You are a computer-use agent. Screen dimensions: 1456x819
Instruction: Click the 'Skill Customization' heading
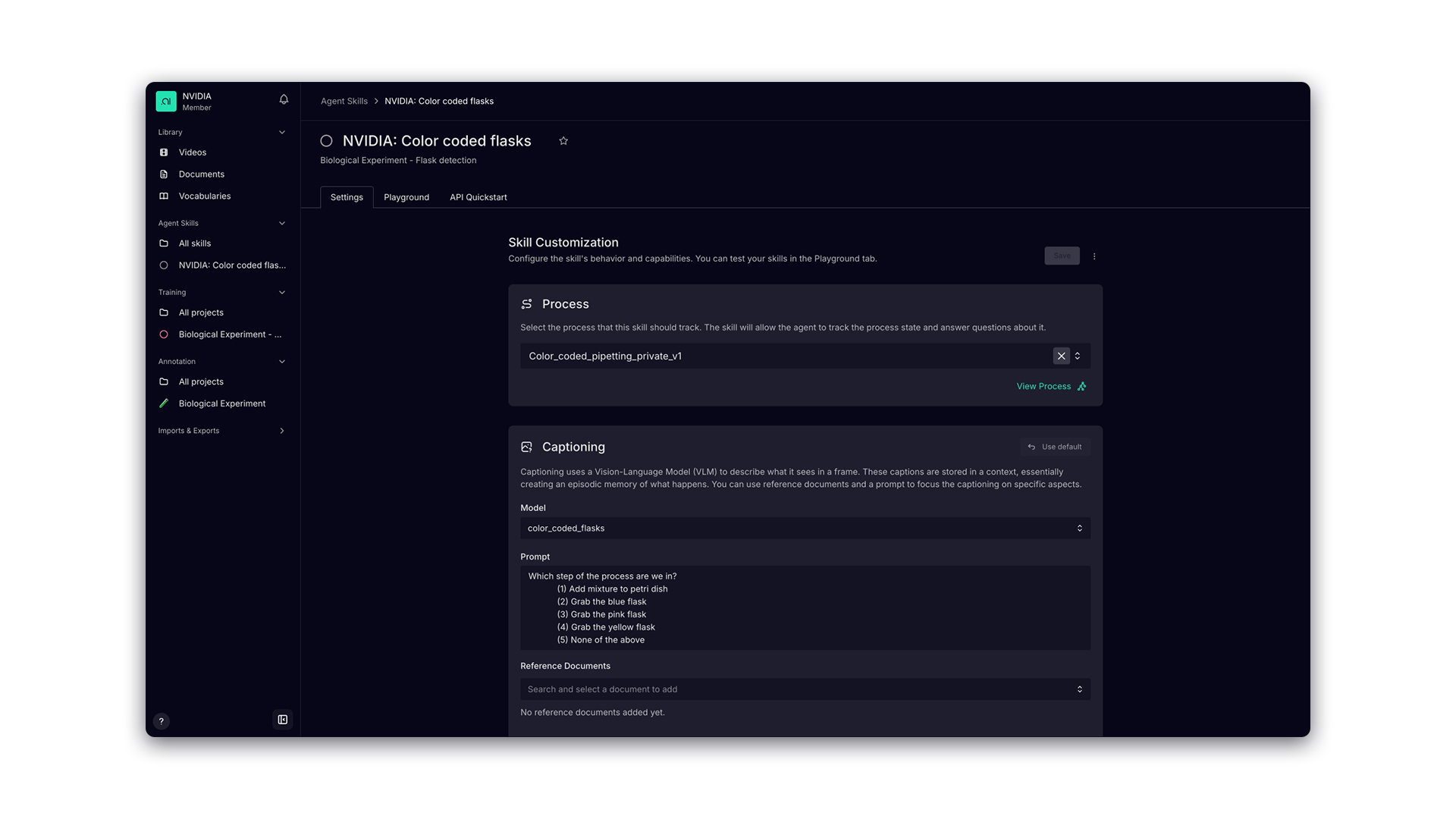tap(563, 243)
